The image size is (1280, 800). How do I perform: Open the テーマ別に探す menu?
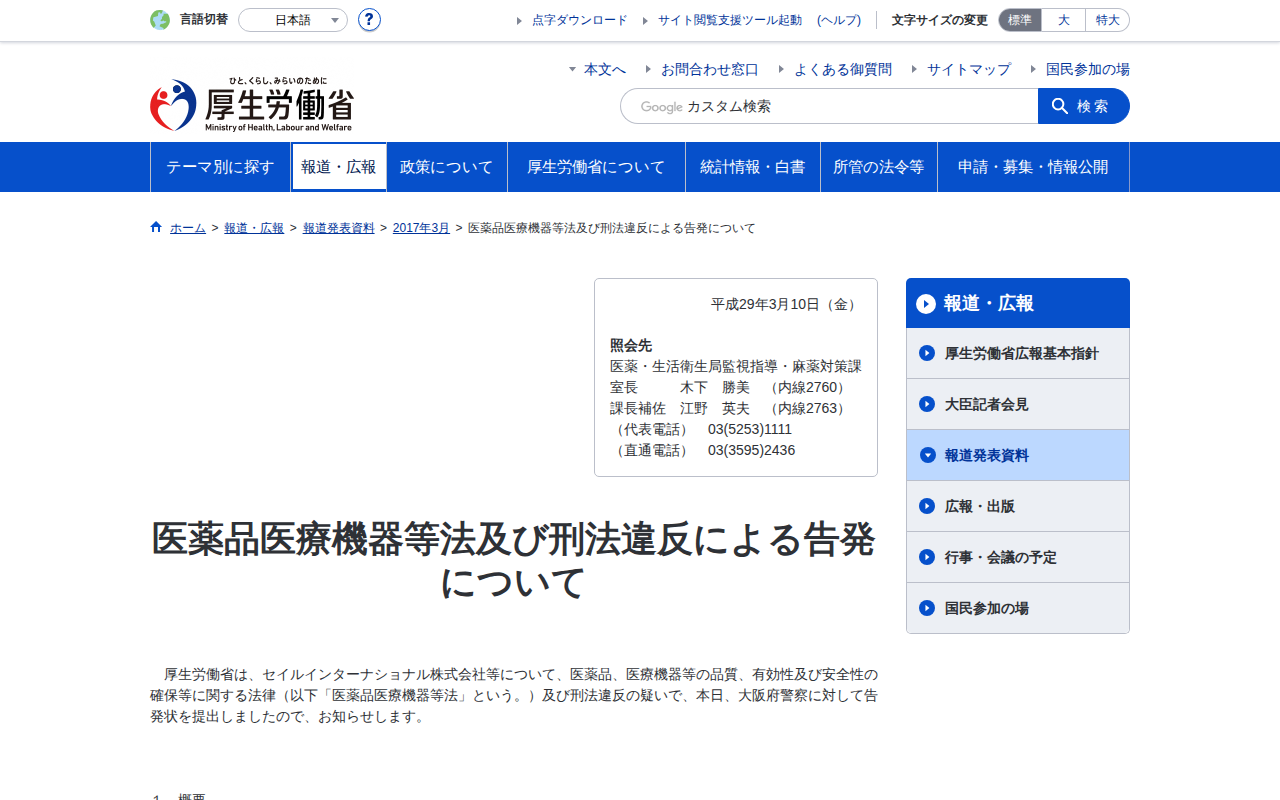point(220,167)
